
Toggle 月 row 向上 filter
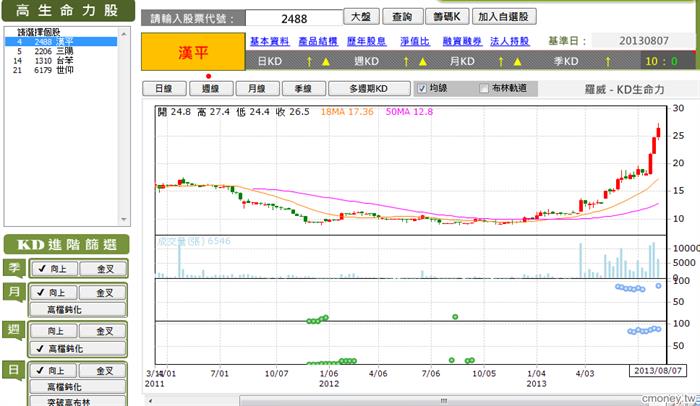coord(54,293)
